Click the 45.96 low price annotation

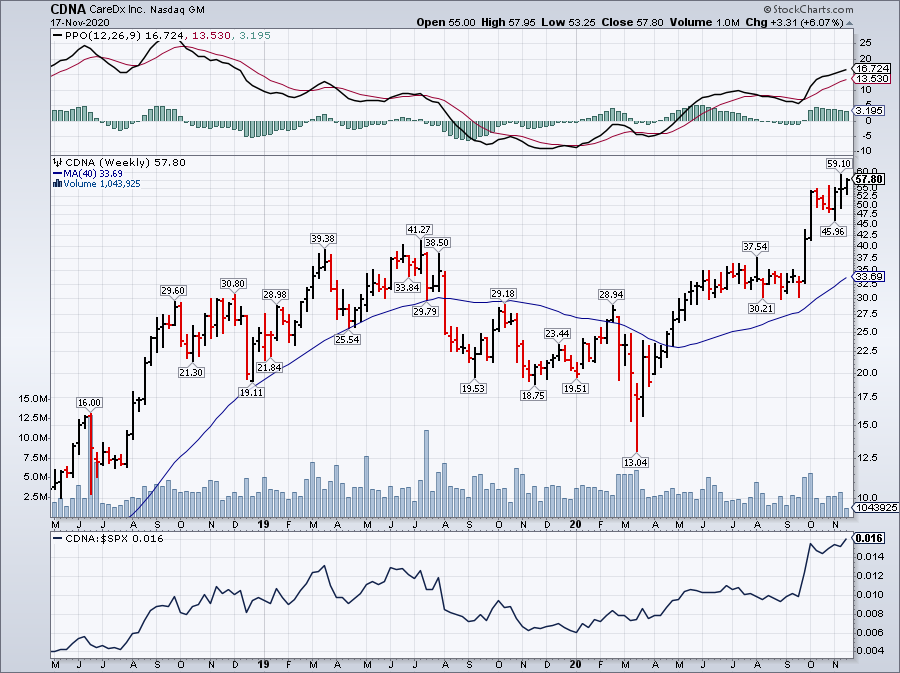point(833,231)
